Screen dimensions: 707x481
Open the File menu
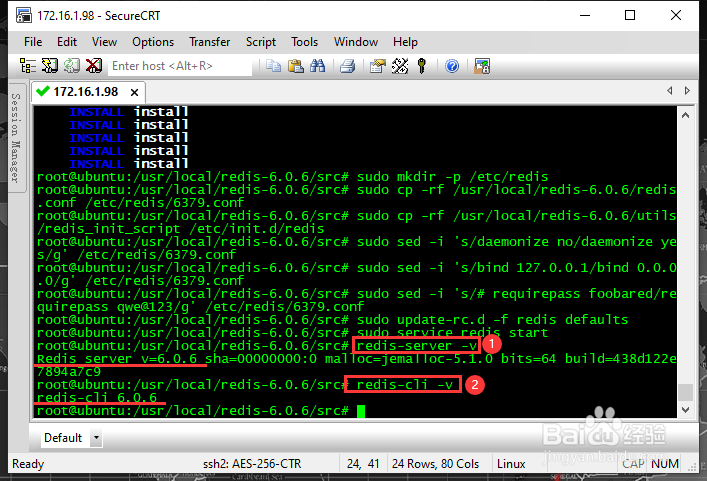[x=33, y=42]
